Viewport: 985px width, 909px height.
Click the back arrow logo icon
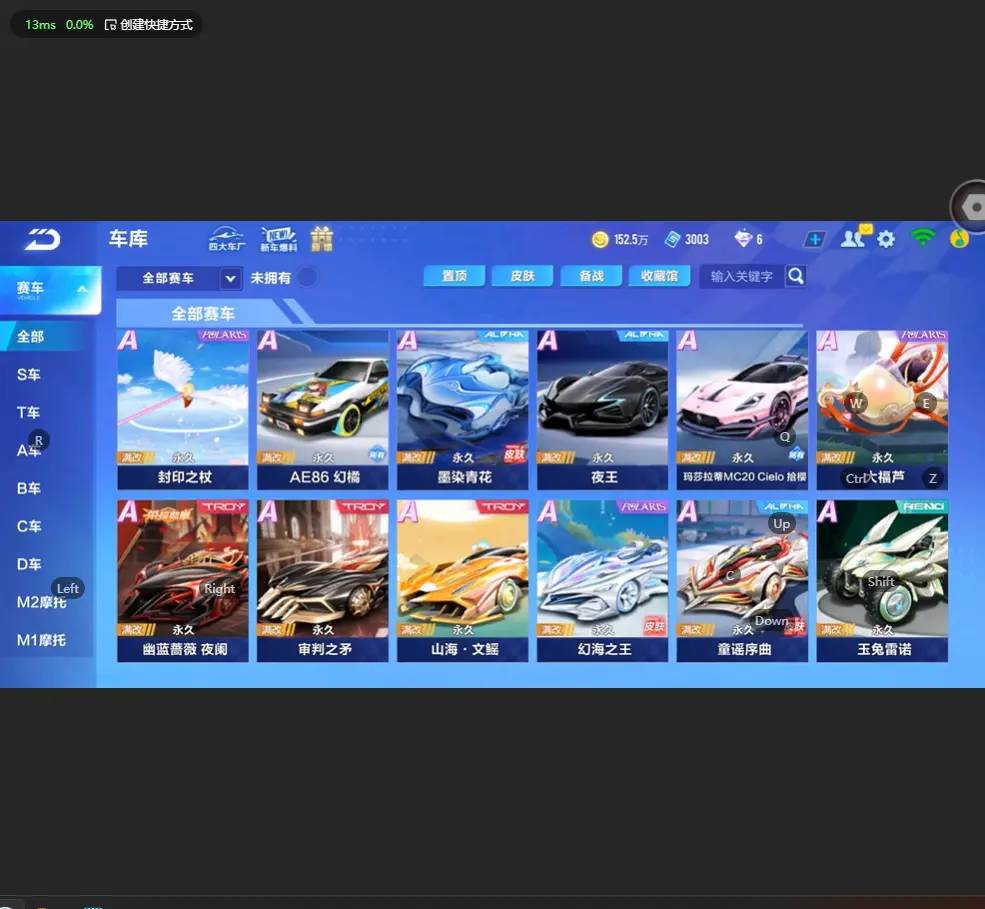(42, 239)
